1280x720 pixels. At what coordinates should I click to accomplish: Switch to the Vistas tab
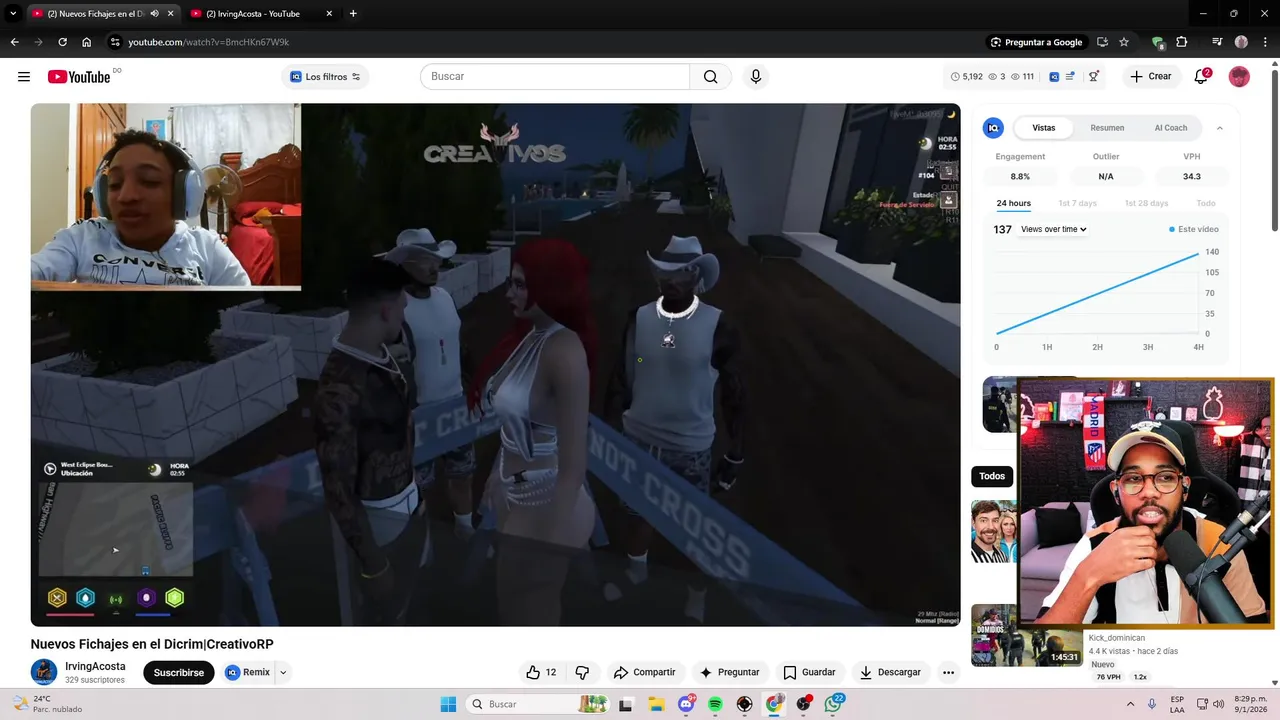(x=1044, y=128)
